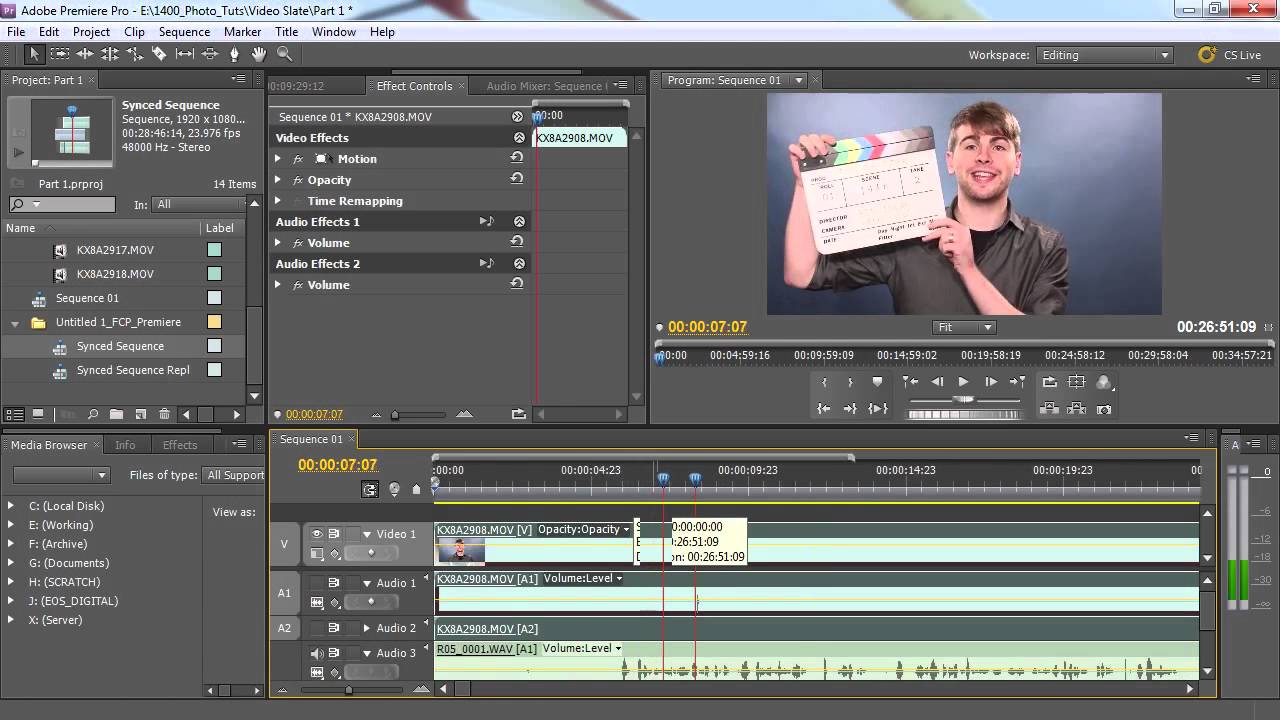Toggle Audio 3 track speaker output
Screen dimensions: 1280x720
click(x=317, y=653)
